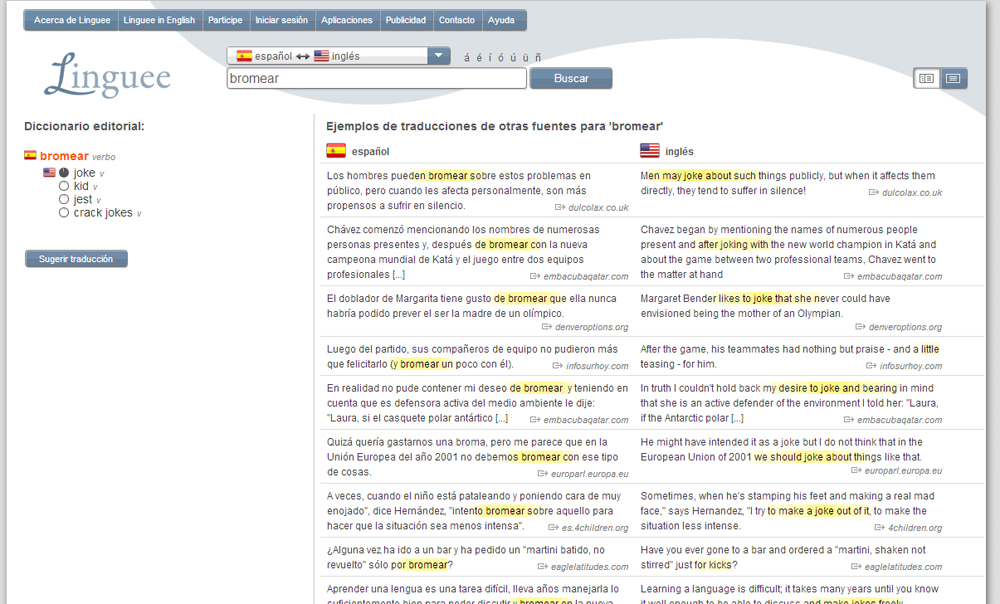The height and width of the screenshot is (604, 1000).
Task: Switch to single-column layout view icon
Action: (x=953, y=78)
